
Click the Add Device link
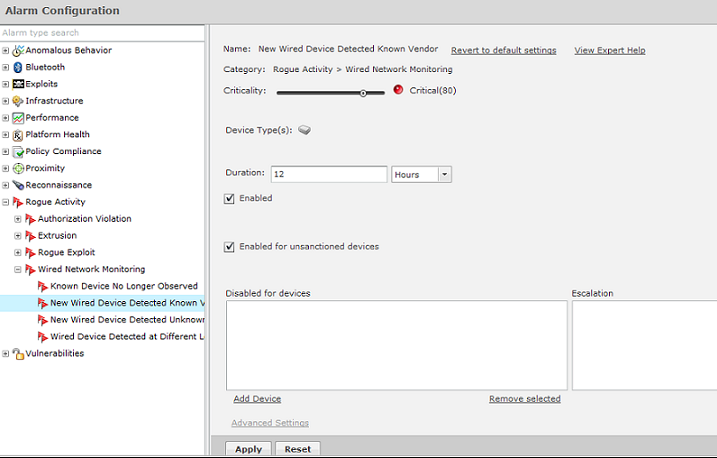[257, 399]
